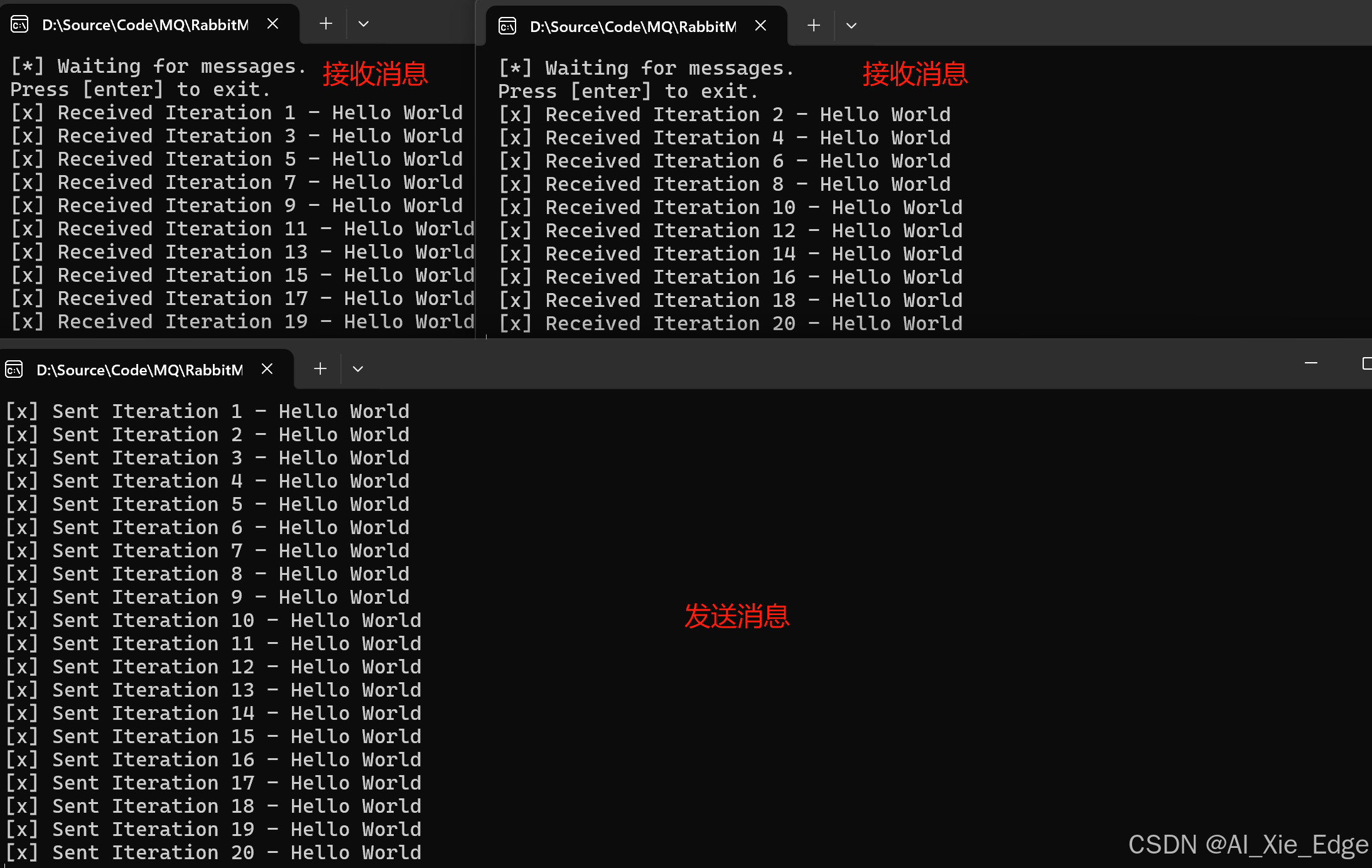Click 'Press [enter] to exit.' in top-left receiver window
Screen dimensions: 1372x868
pos(141,90)
